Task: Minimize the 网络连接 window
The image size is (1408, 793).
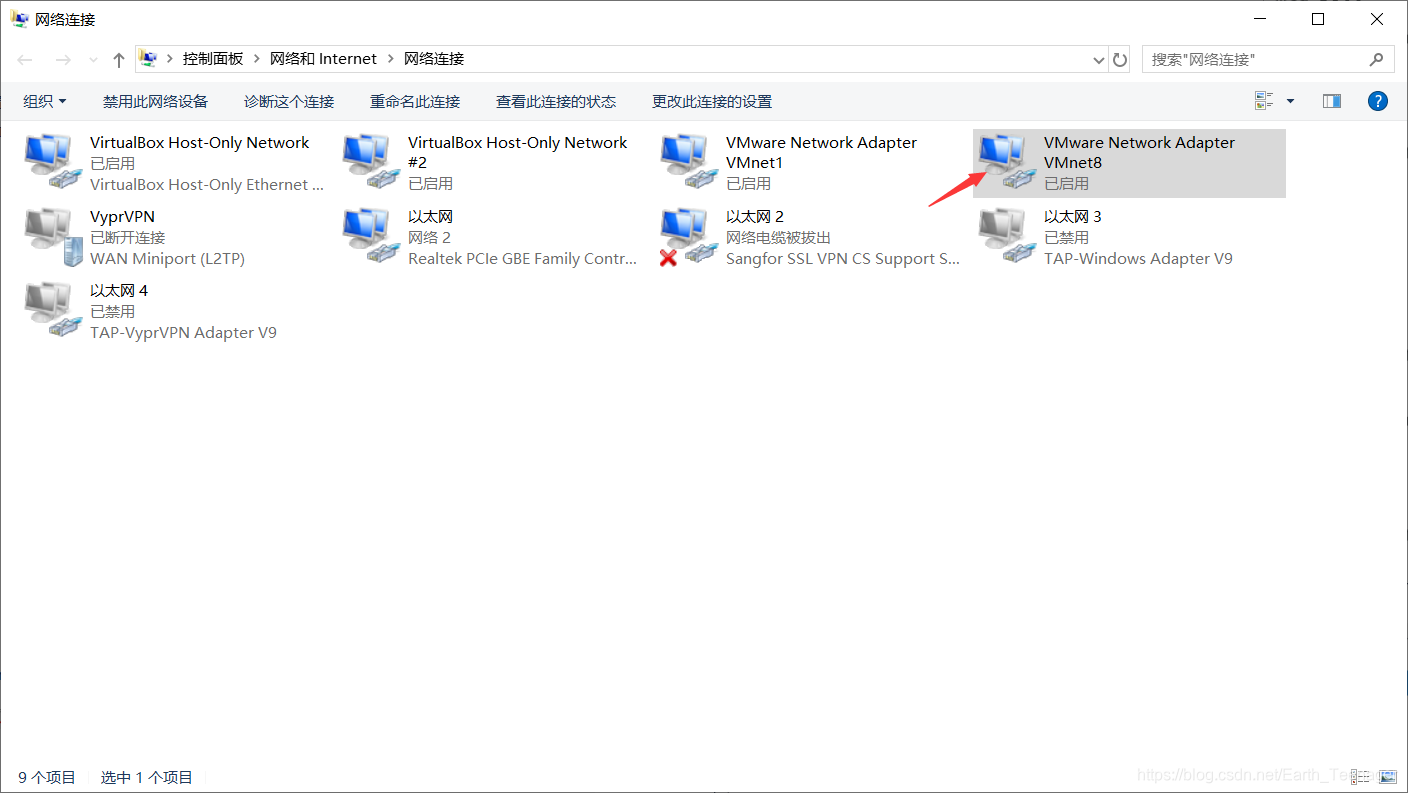Action: pyautogui.click(x=1259, y=18)
